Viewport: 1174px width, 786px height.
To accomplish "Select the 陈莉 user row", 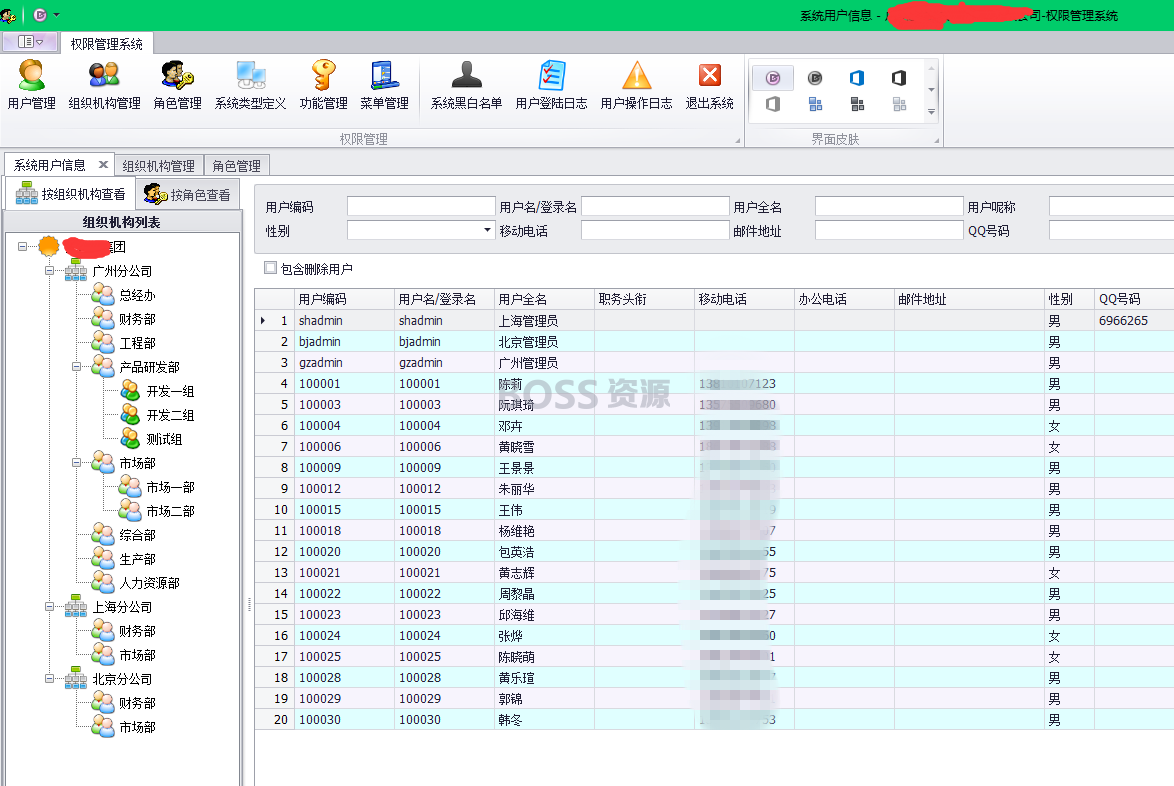I will (x=714, y=383).
